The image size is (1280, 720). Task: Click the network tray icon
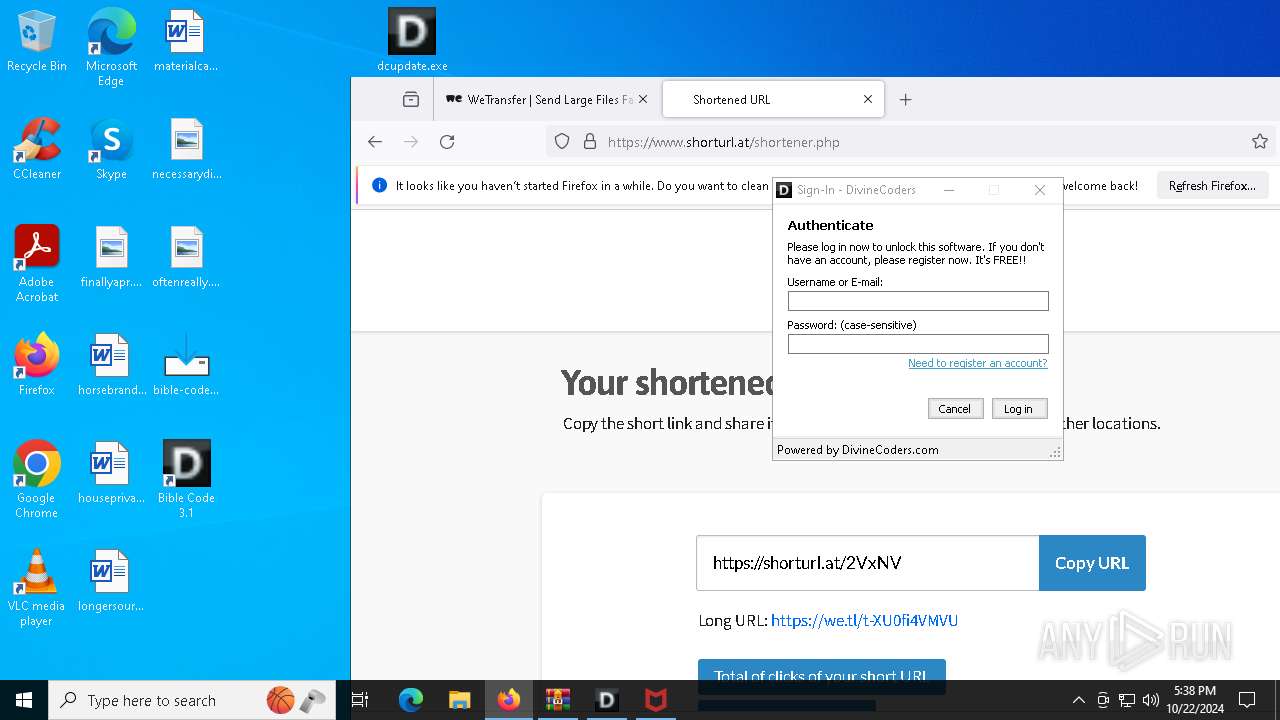tap(1127, 700)
